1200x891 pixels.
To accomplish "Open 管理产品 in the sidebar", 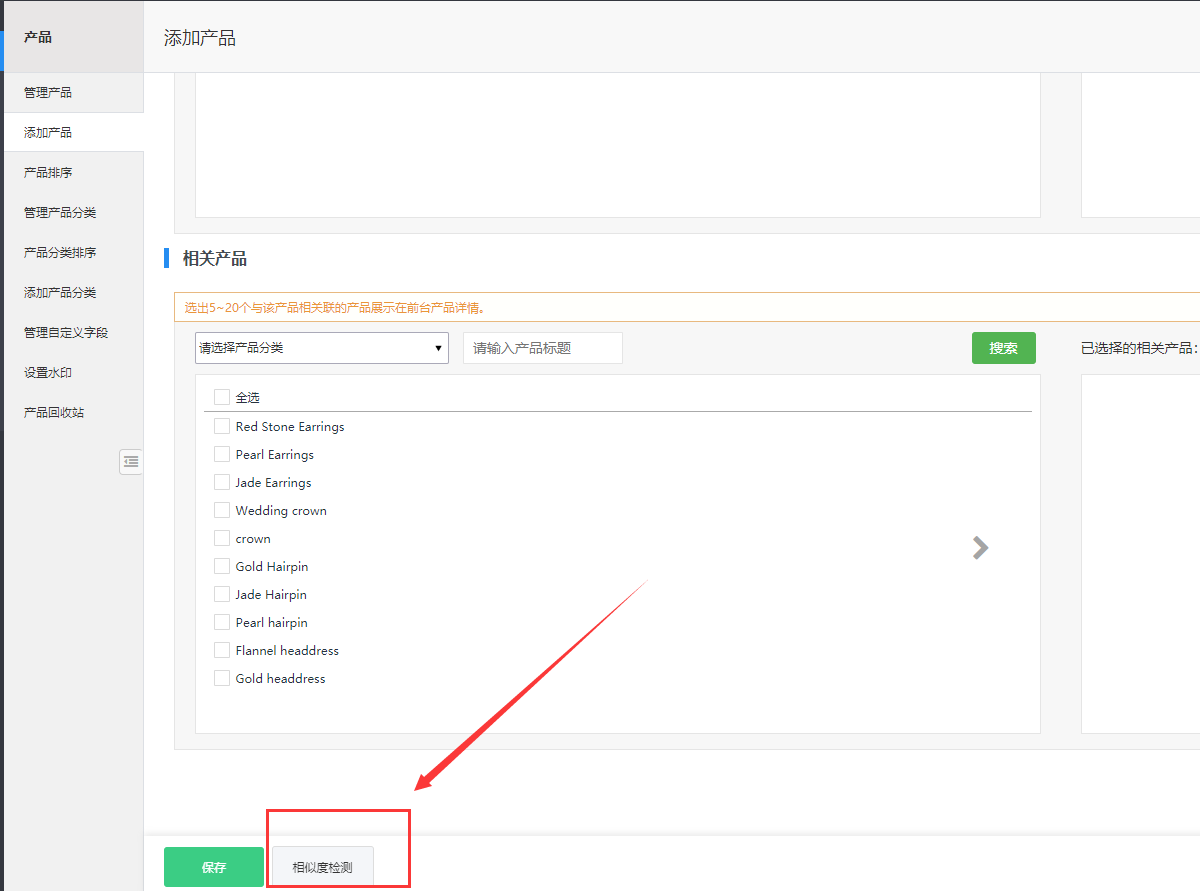I will click(x=48, y=92).
